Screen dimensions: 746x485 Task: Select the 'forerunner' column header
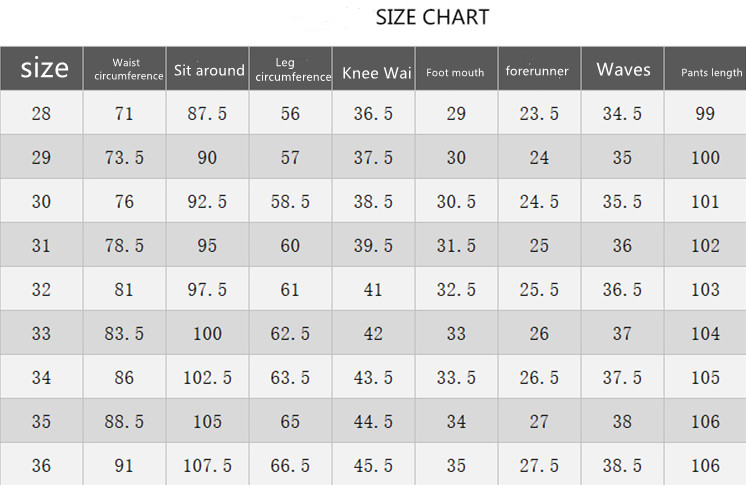point(537,71)
